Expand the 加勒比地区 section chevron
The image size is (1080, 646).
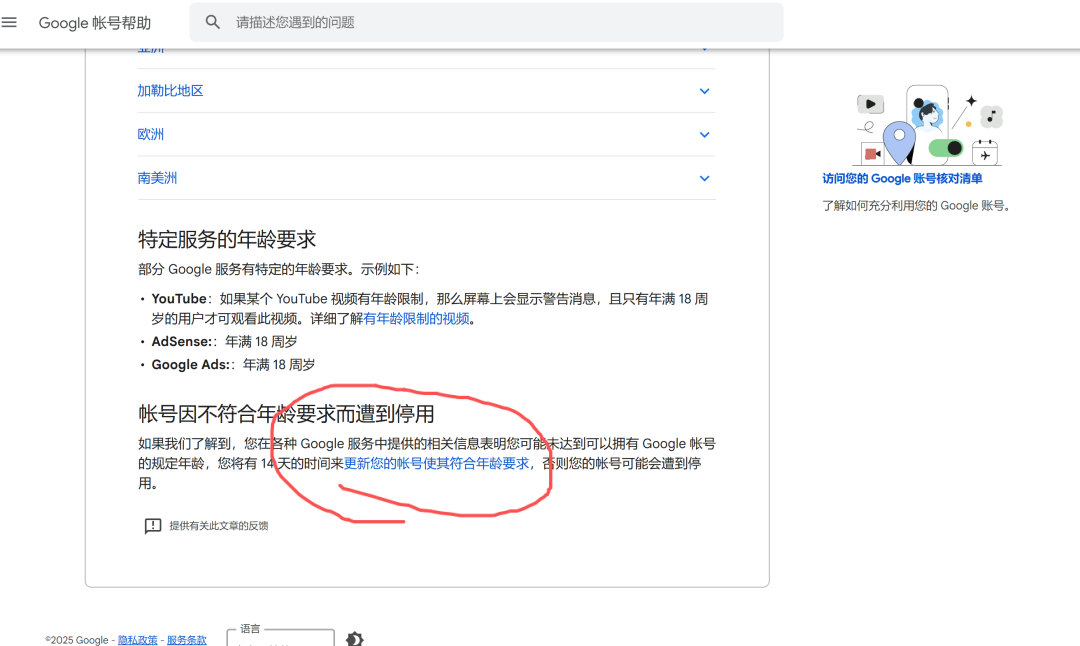click(704, 90)
